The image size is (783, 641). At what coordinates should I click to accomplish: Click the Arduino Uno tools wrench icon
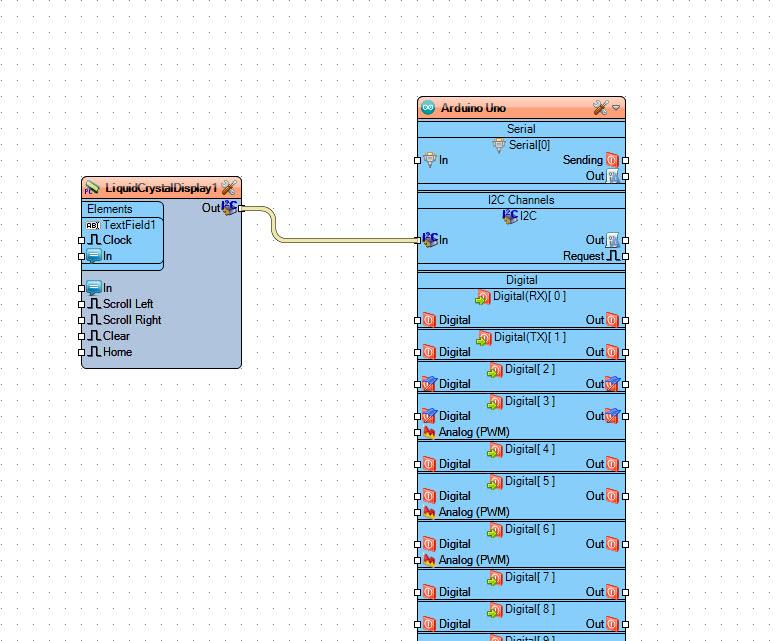coord(600,108)
